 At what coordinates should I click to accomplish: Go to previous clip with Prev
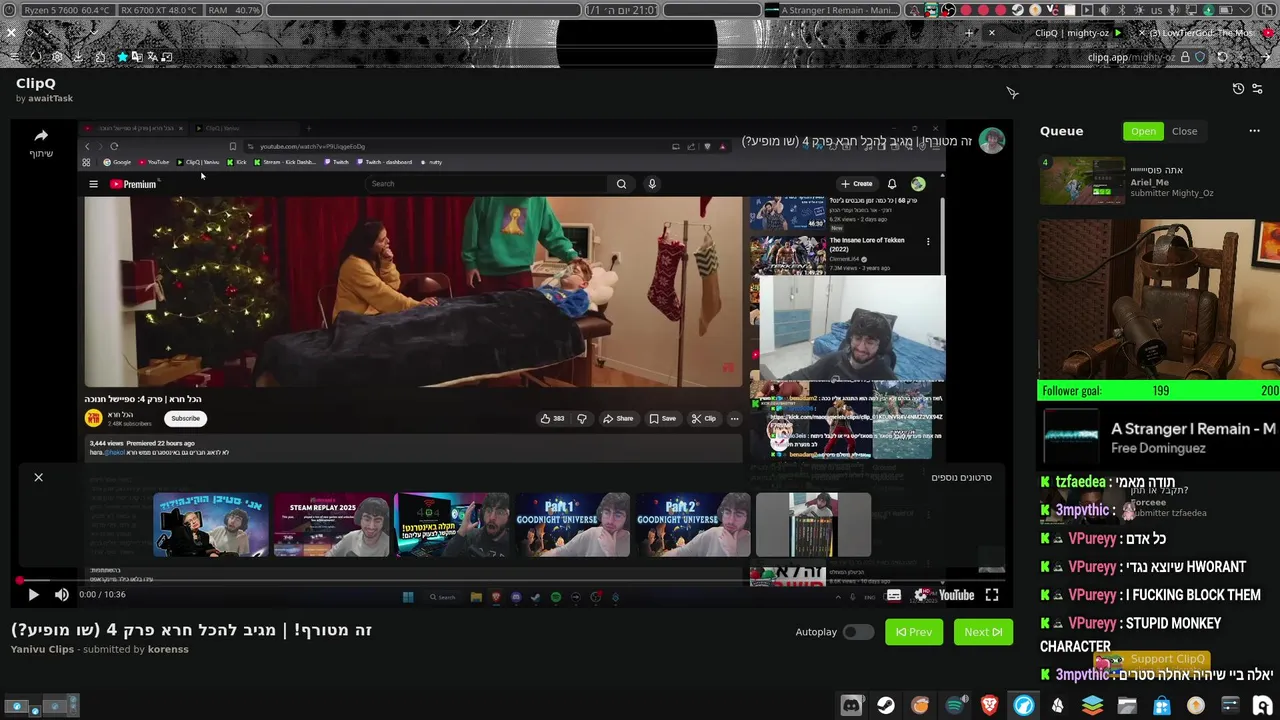[914, 632]
